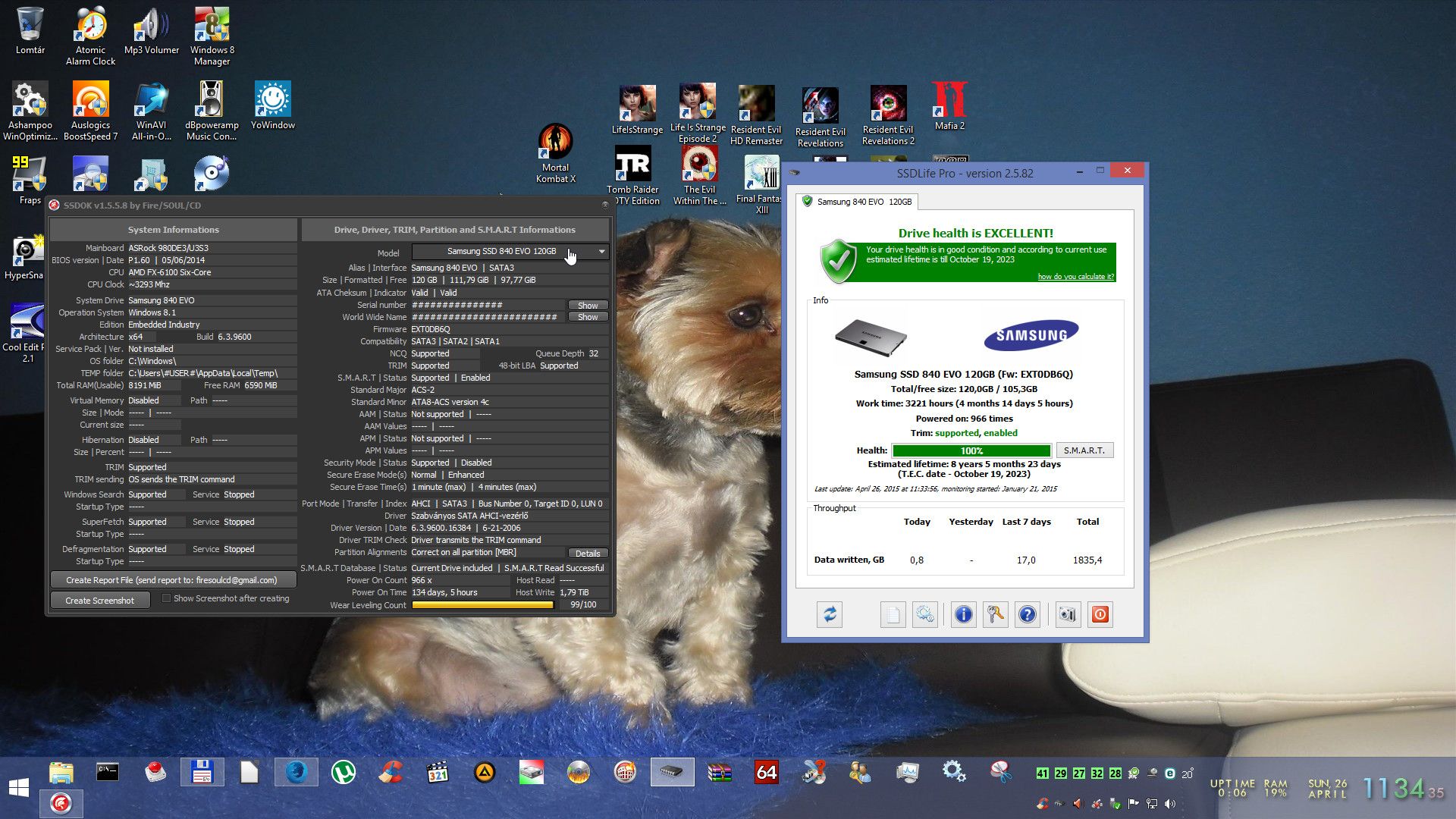
Task: Click the System Informations header
Action: [173, 230]
